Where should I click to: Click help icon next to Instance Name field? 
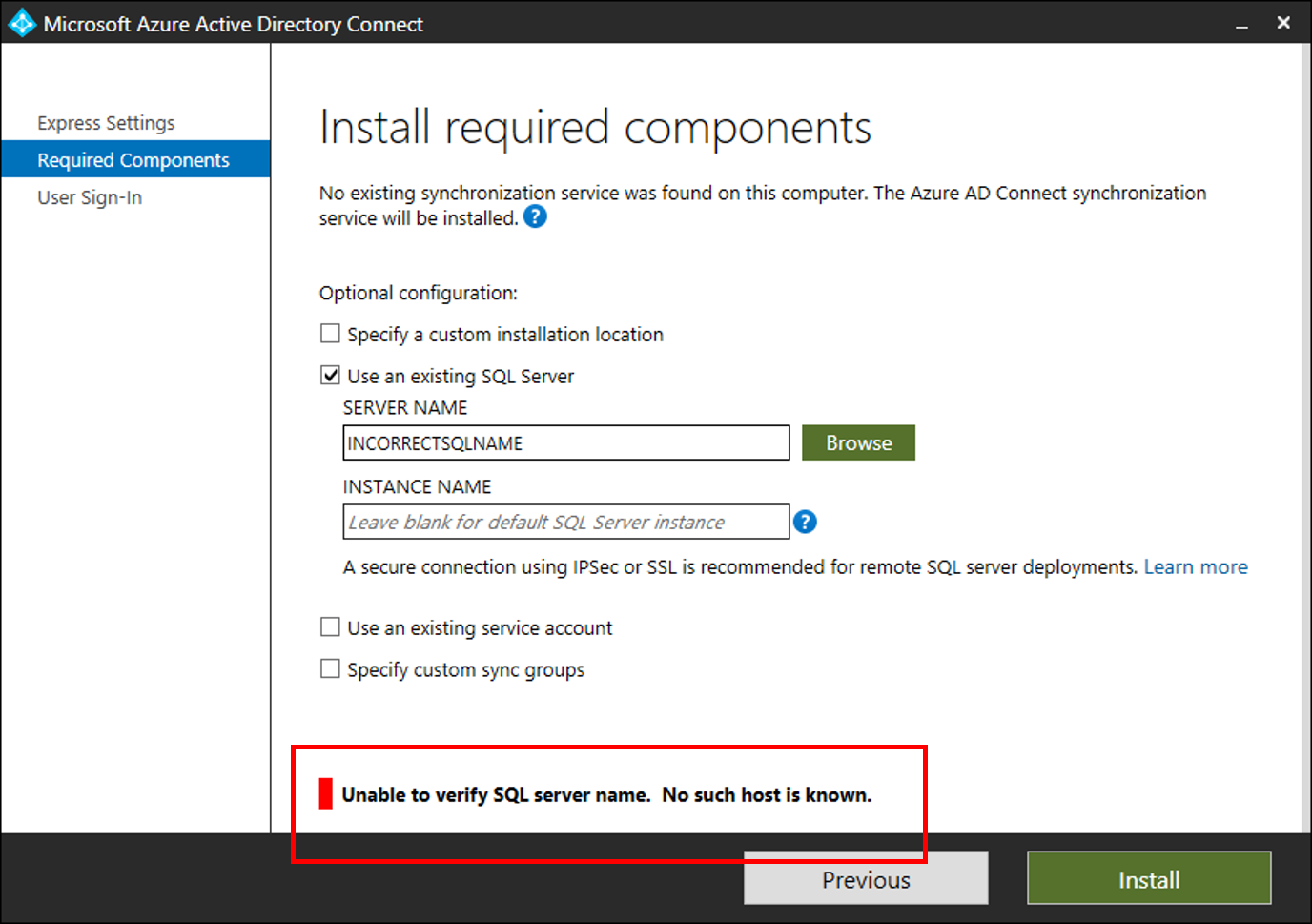coord(805,522)
